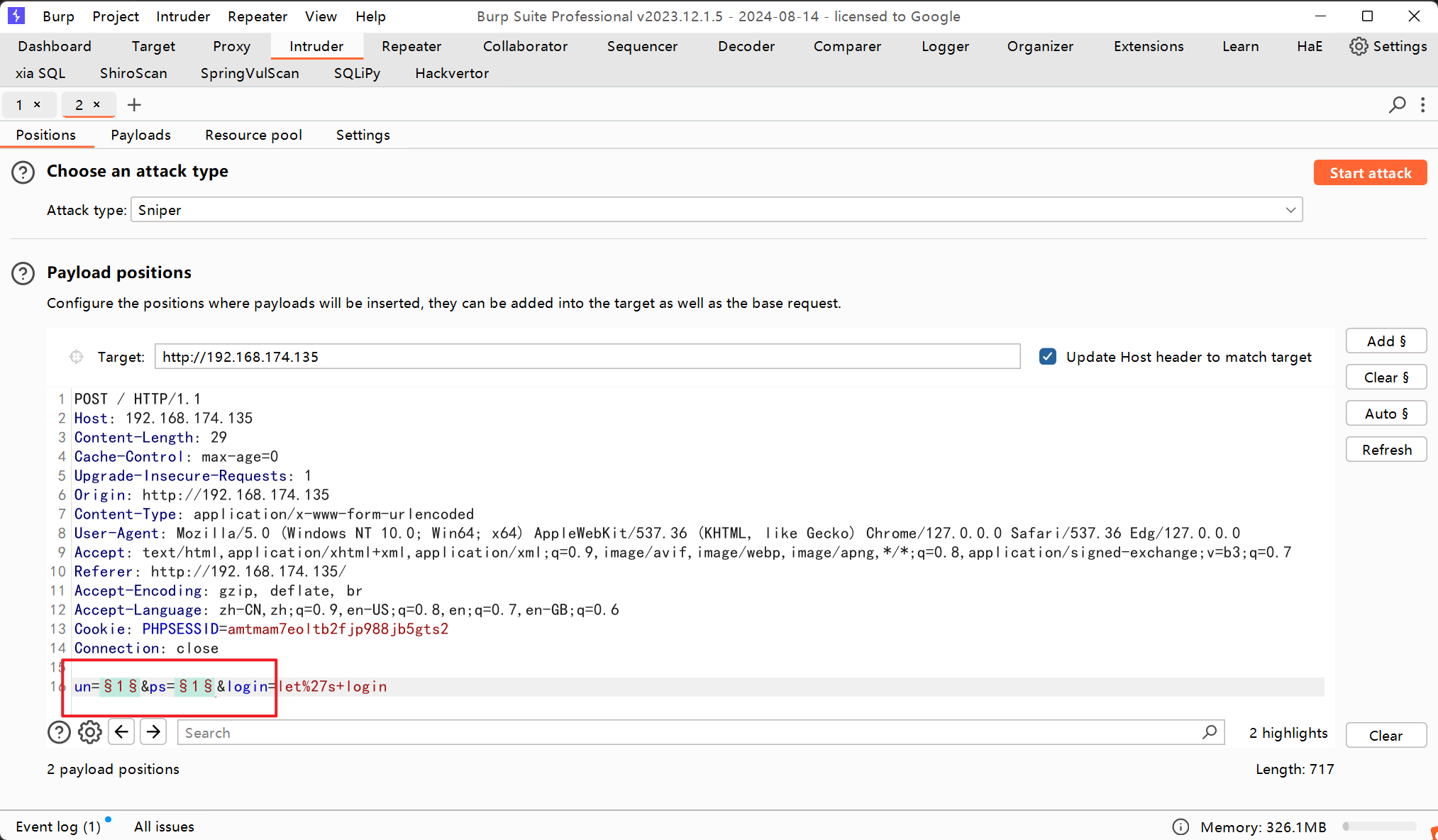Go to previous search match arrow
Viewport: 1438px width, 840px height.
click(x=121, y=732)
